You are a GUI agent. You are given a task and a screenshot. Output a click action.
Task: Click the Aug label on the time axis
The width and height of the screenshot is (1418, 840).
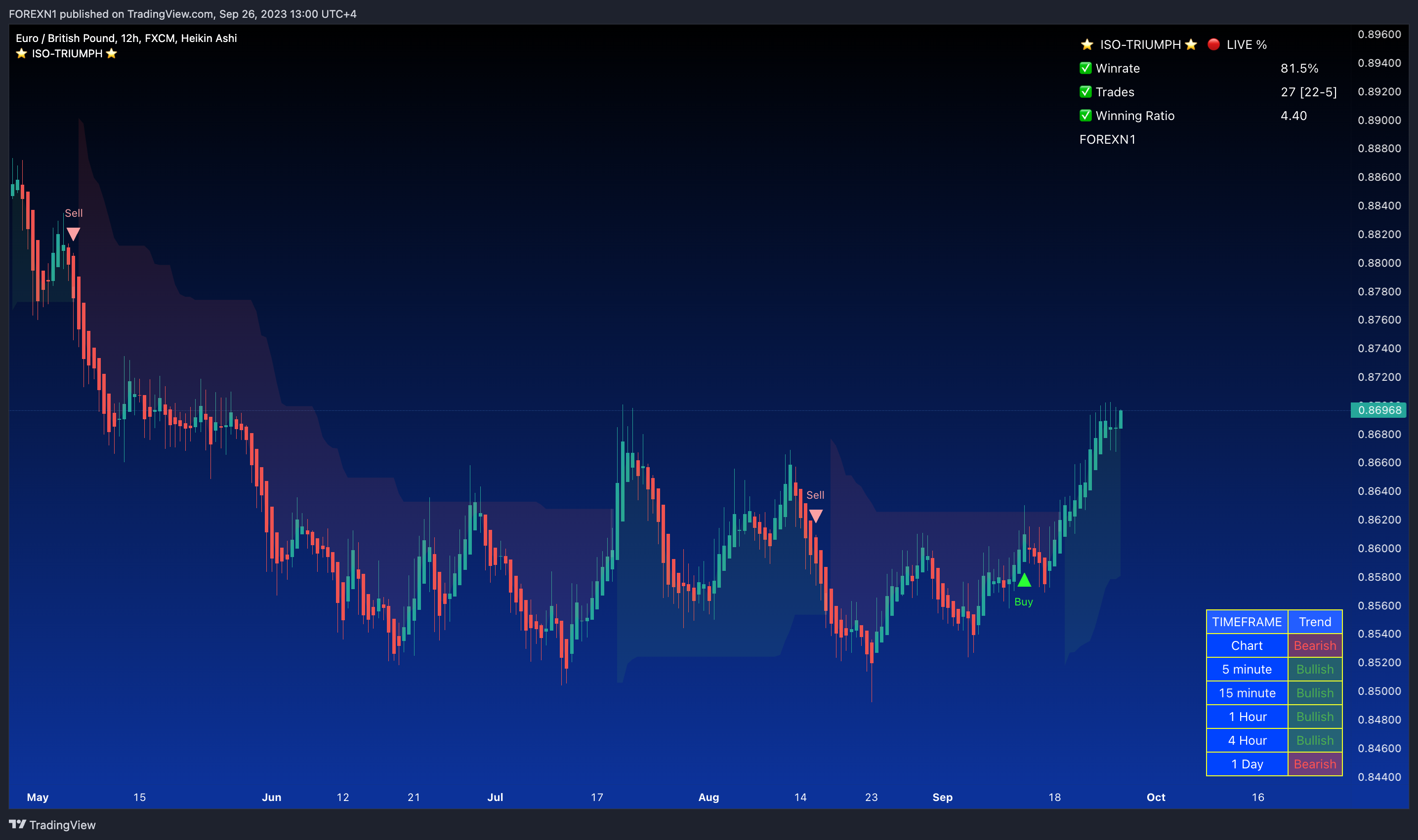pyautogui.click(x=709, y=797)
